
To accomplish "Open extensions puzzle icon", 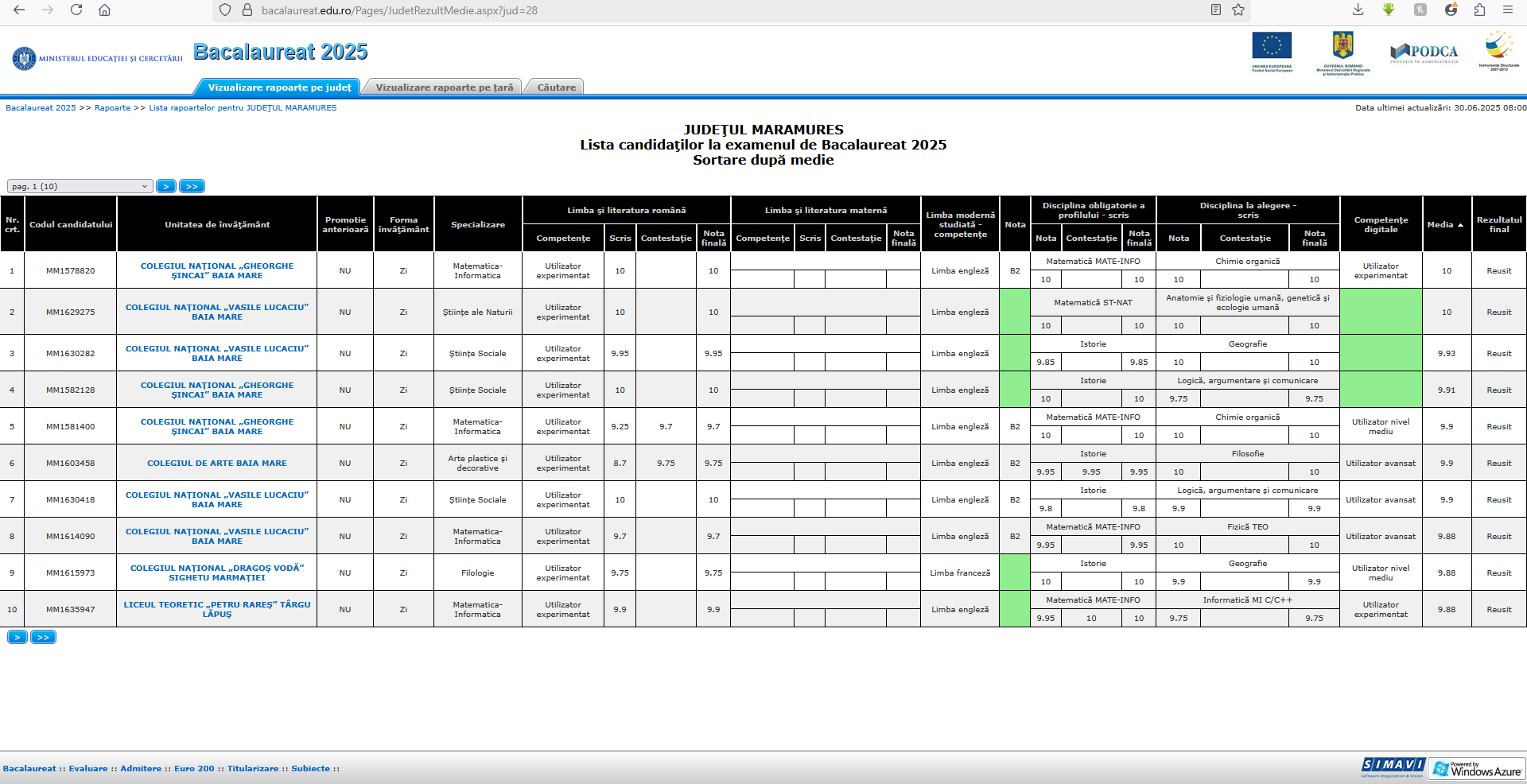I will (1479, 10).
